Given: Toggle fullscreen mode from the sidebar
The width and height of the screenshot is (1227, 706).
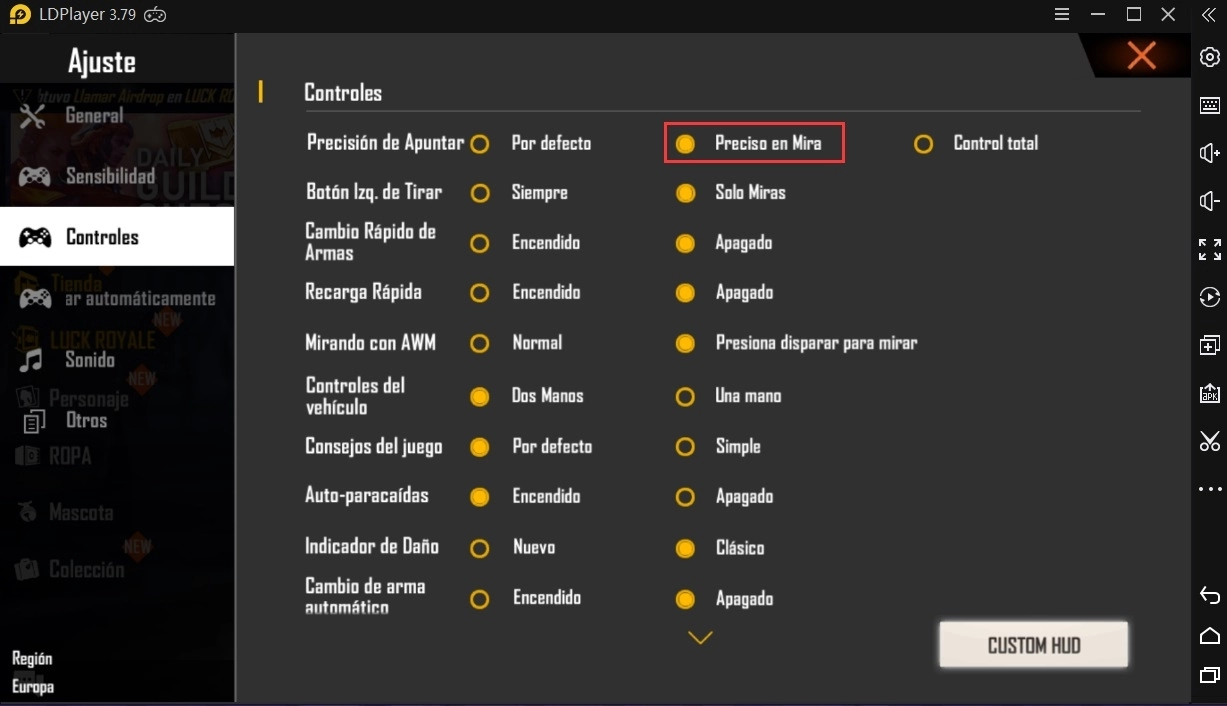Looking at the screenshot, I should pos(1209,250).
